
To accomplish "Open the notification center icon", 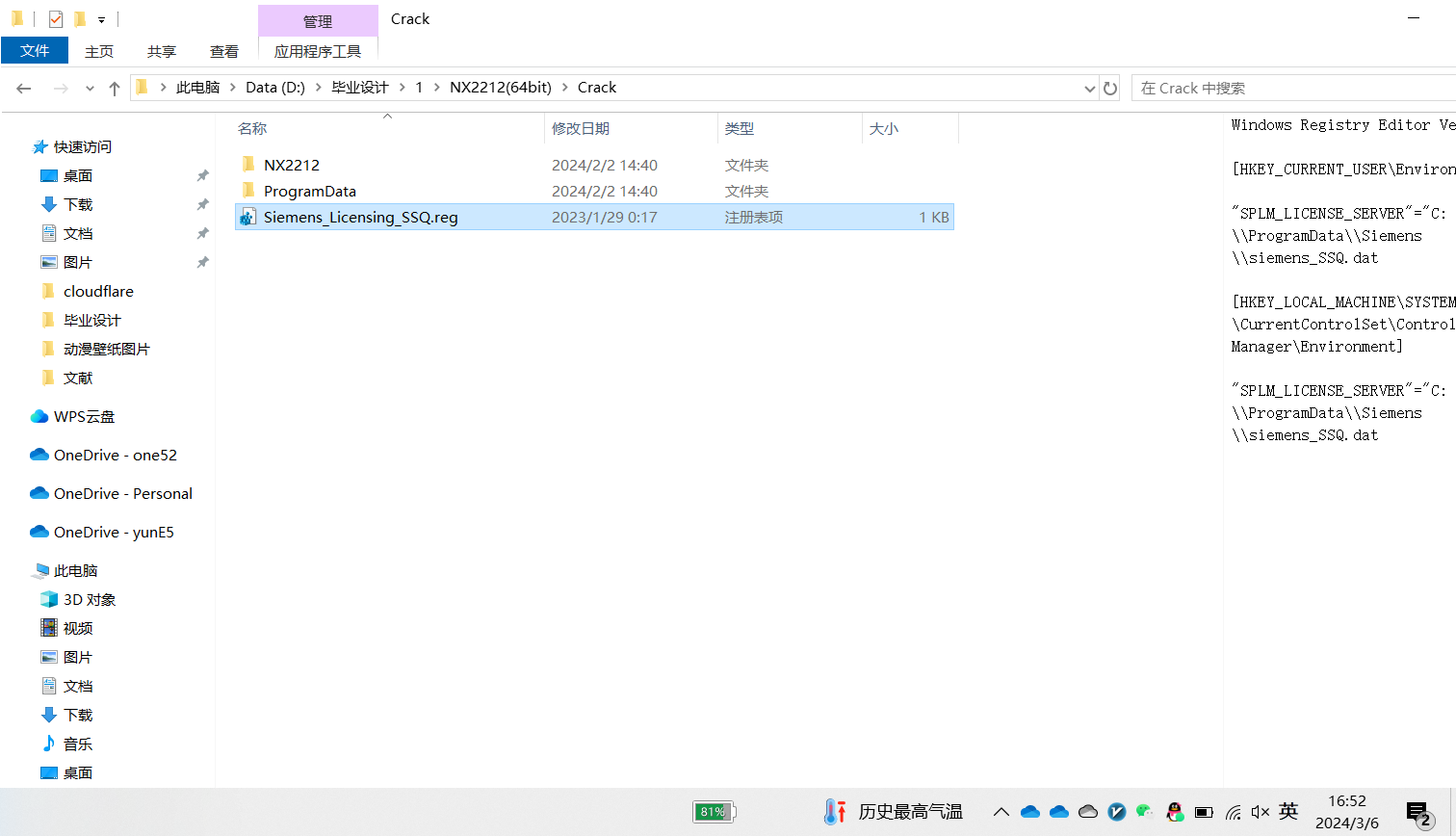I will point(1417,813).
